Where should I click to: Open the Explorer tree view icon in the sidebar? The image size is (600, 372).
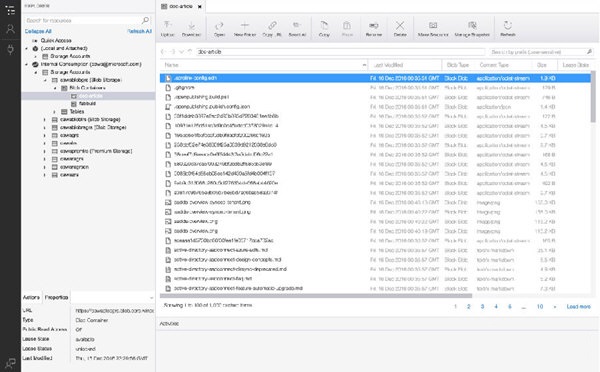tap(10, 10)
